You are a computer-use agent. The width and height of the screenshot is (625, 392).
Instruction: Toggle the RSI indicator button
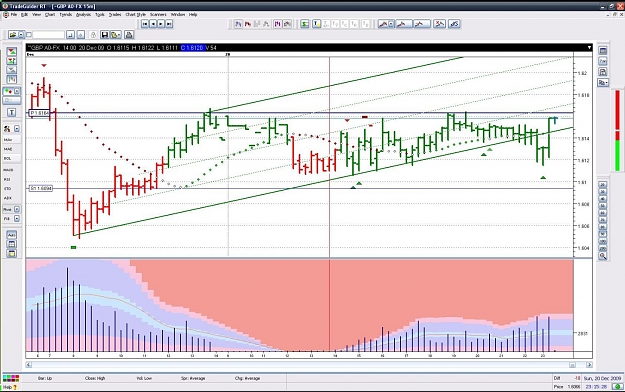tap(8, 179)
